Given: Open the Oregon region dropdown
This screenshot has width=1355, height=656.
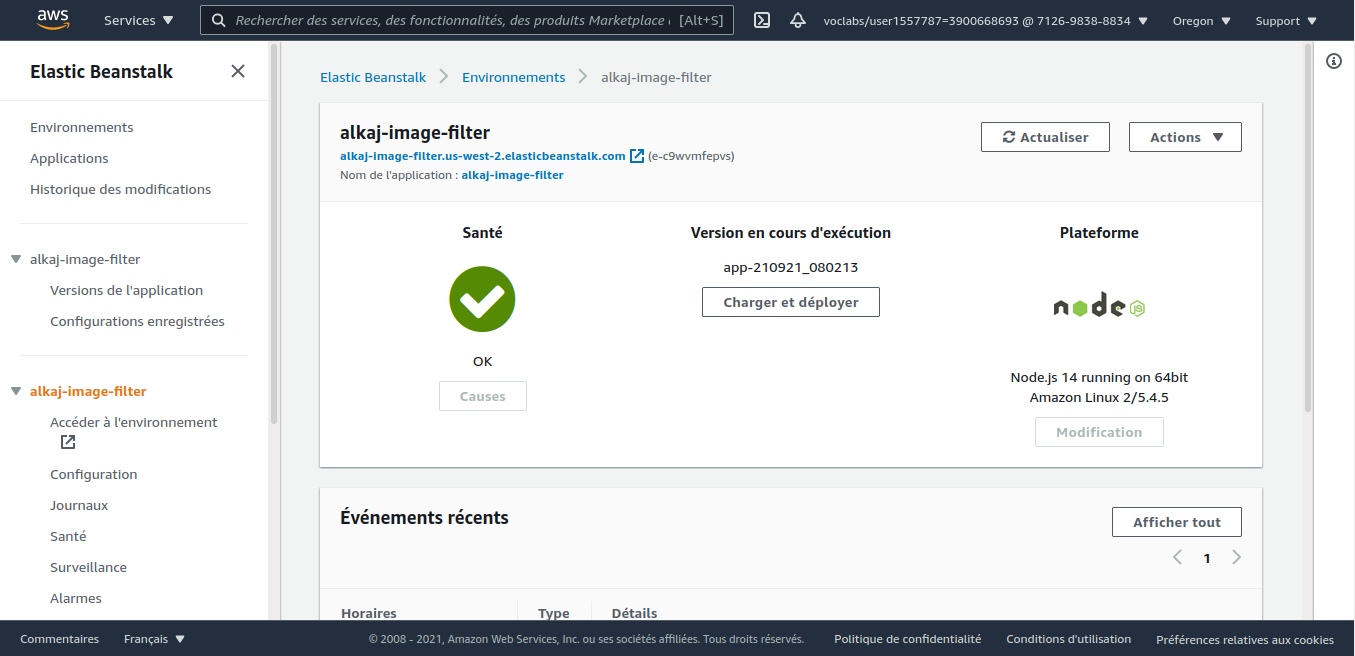Looking at the screenshot, I should [1201, 20].
